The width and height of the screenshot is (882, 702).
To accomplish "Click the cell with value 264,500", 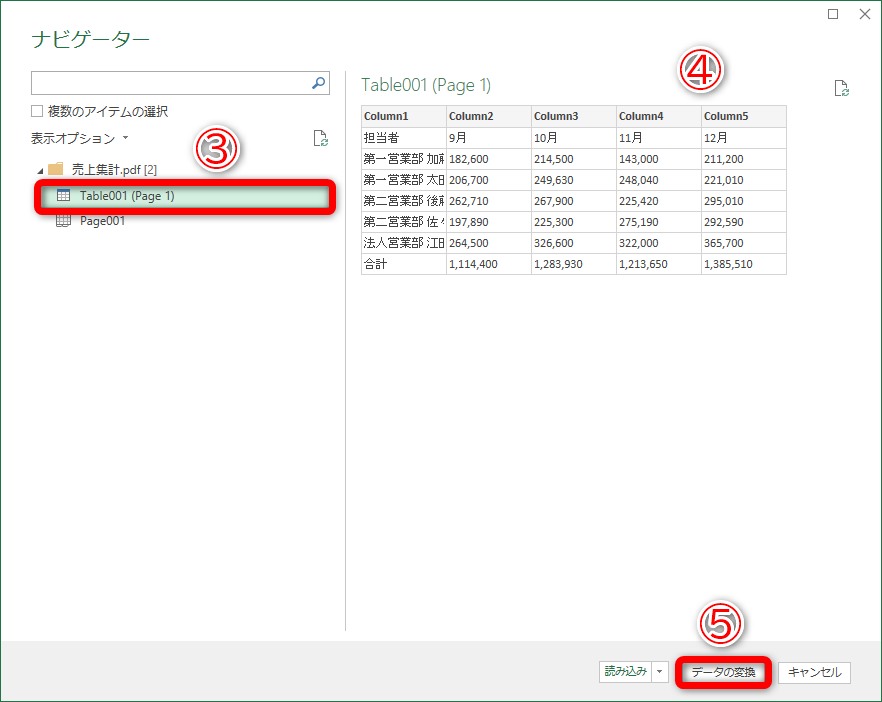I will coord(489,243).
